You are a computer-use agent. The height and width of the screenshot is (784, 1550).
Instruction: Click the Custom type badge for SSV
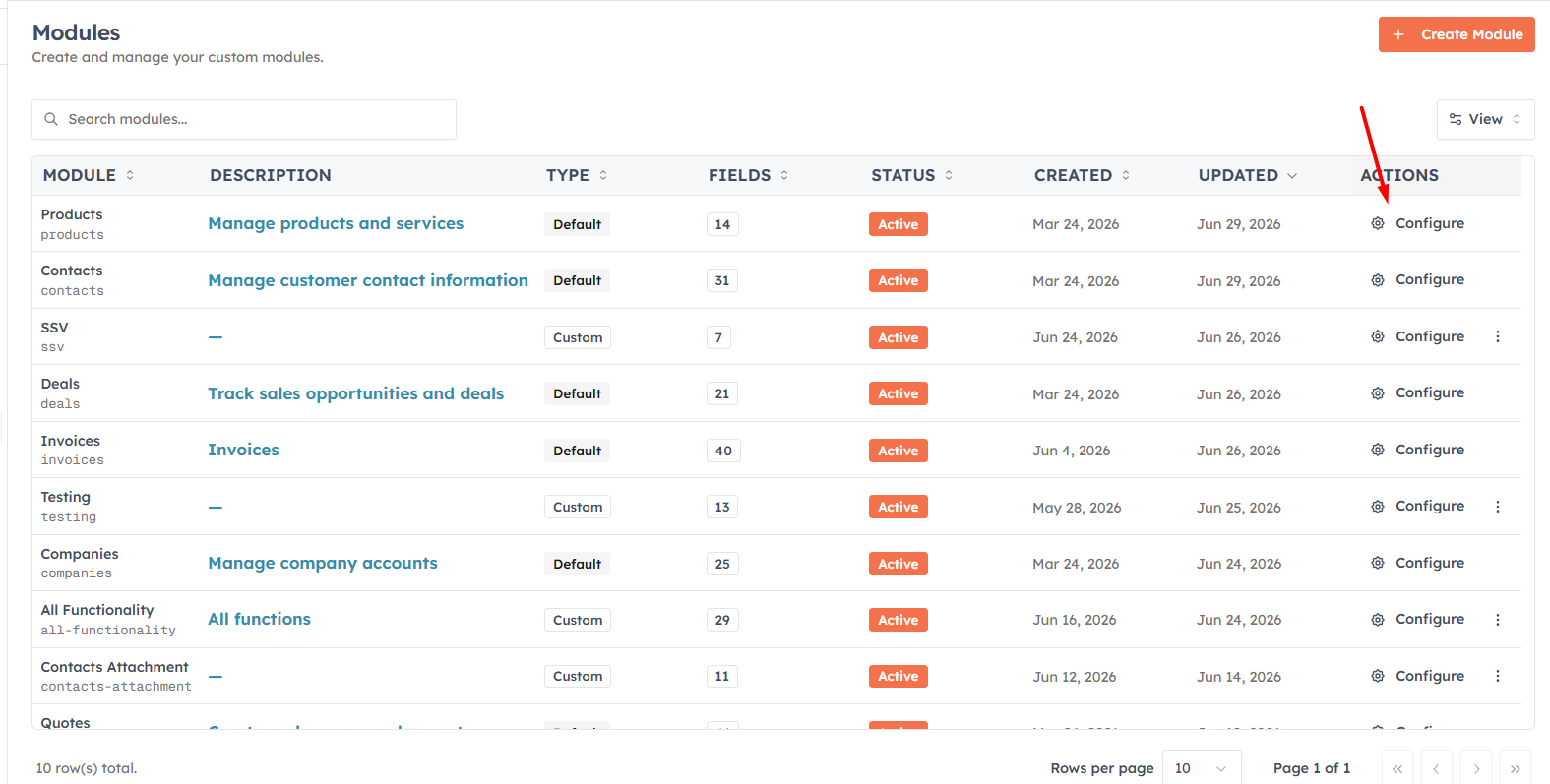(578, 337)
